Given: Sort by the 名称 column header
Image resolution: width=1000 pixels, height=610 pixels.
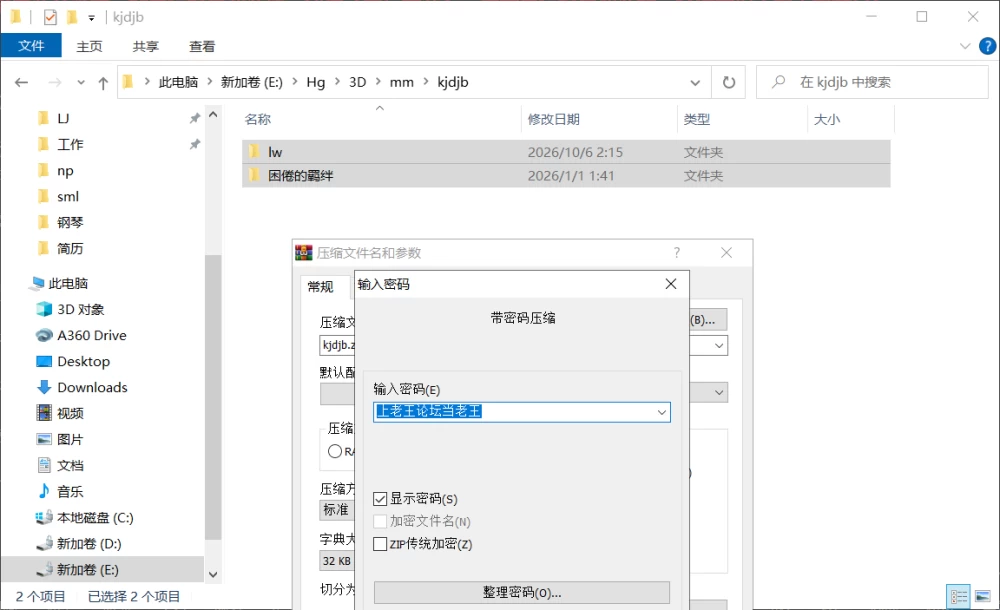Looking at the screenshot, I should 258,119.
